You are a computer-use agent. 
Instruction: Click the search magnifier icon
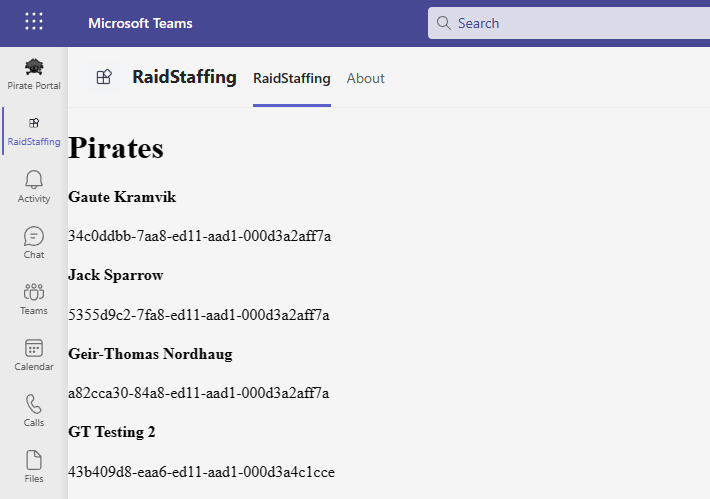click(444, 23)
